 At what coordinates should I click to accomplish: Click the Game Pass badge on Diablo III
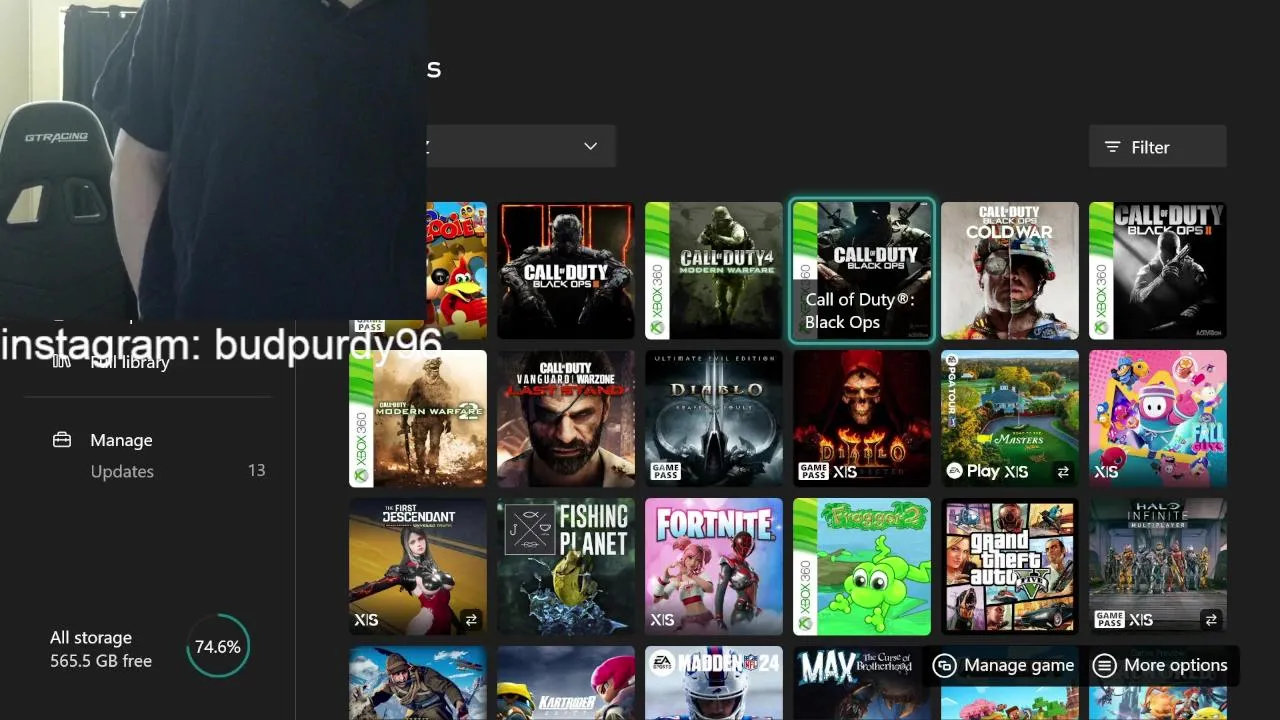point(666,471)
